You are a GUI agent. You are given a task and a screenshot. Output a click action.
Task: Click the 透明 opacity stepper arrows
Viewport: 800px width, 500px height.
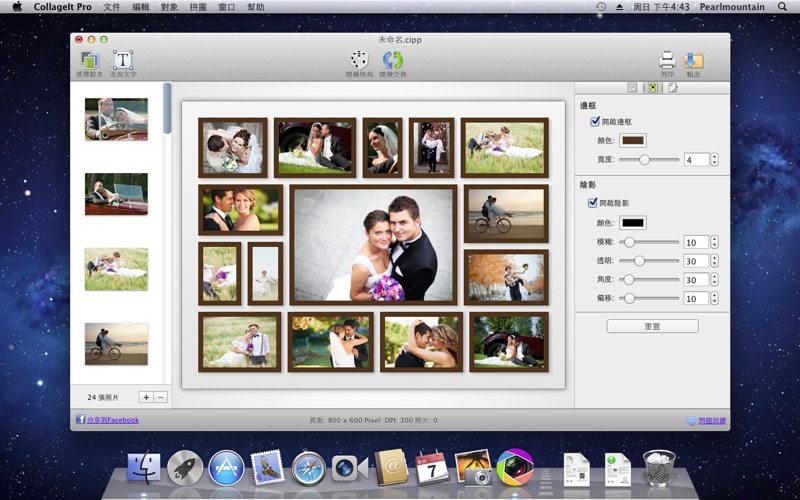coord(714,261)
